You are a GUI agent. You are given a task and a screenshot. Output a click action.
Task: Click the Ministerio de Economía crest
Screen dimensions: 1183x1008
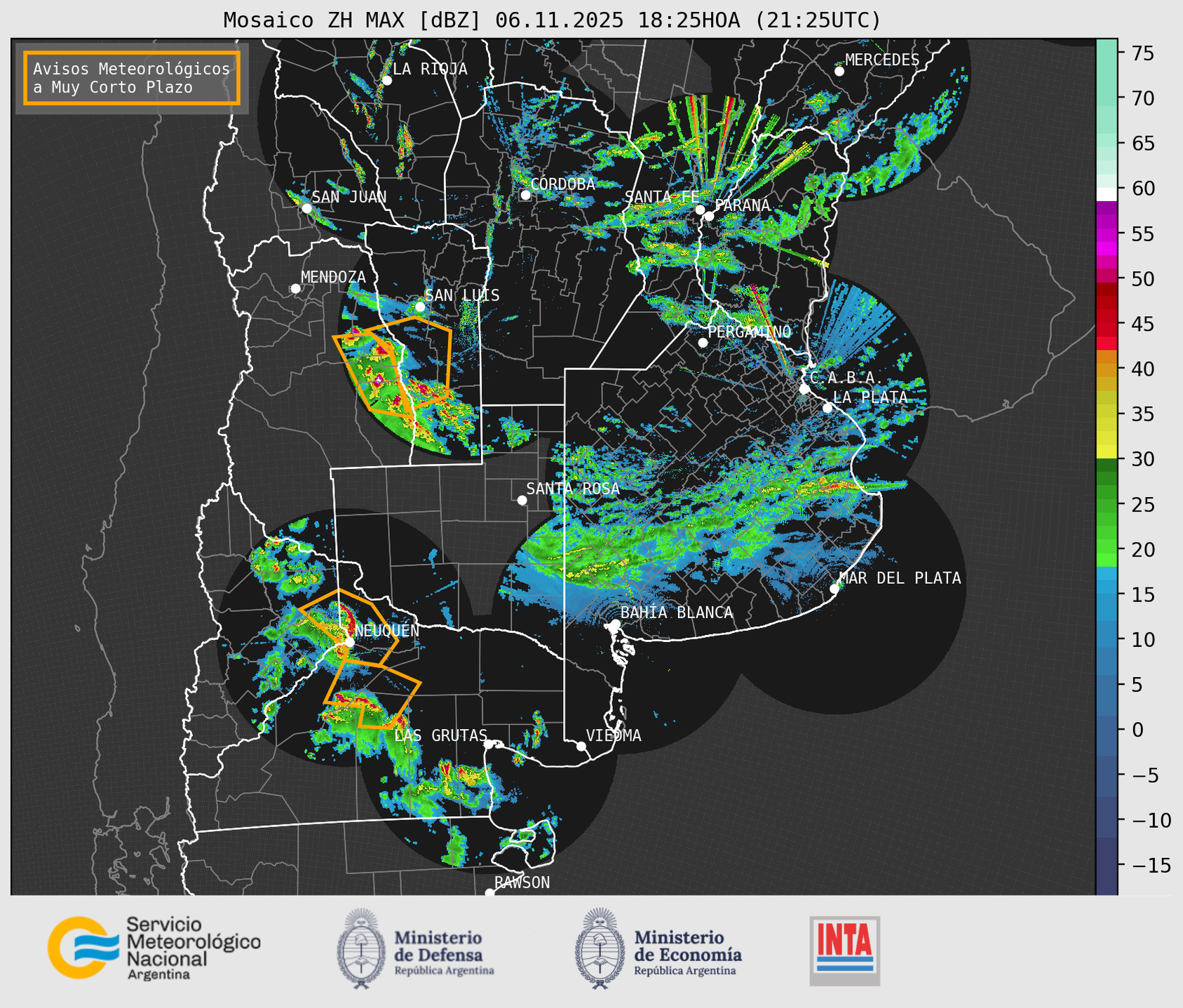601,948
